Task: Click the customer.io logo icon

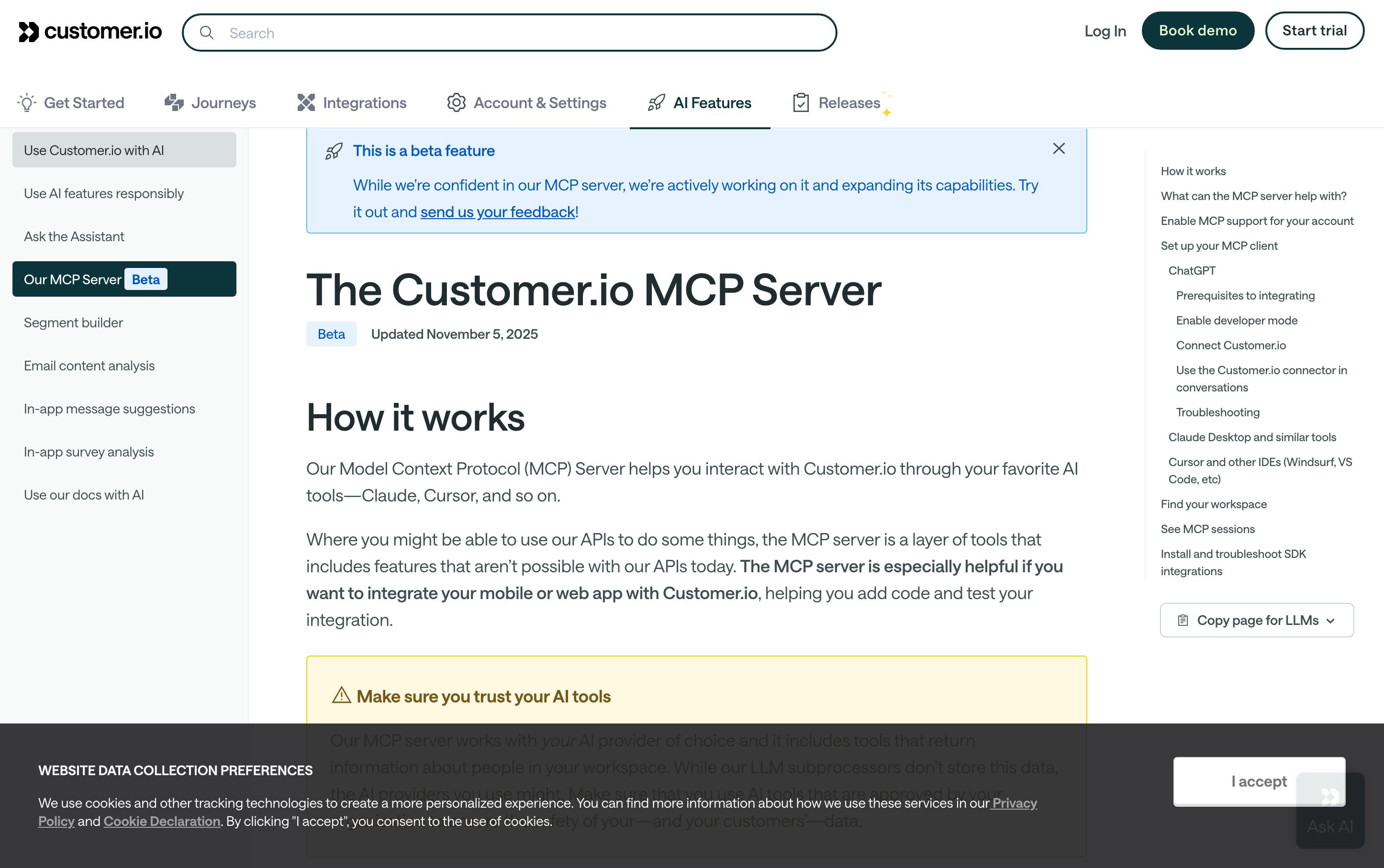Action: pyautogui.click(x=29, y=32)
